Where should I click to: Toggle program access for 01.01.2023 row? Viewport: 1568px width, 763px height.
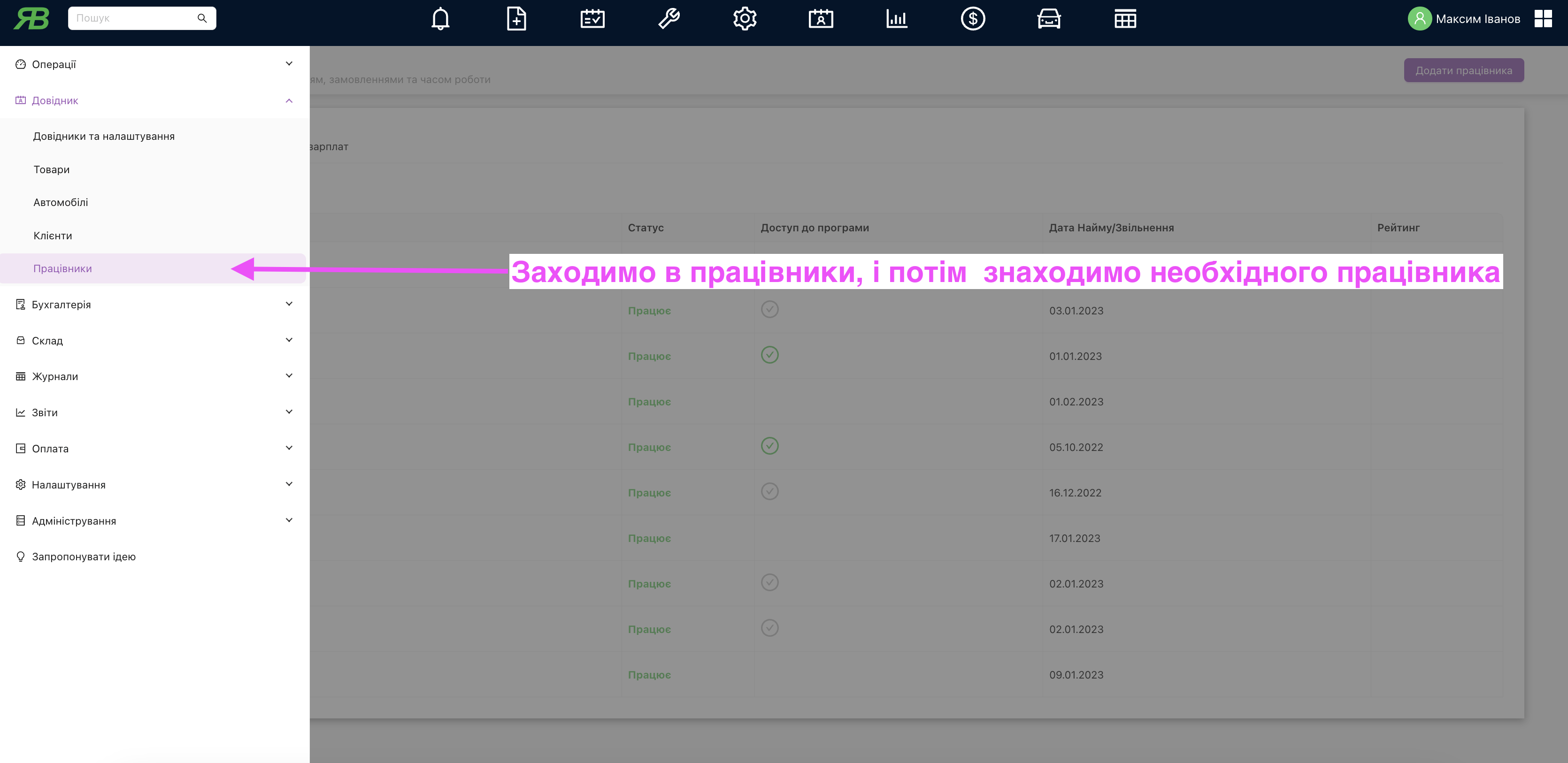coord(769,355)
